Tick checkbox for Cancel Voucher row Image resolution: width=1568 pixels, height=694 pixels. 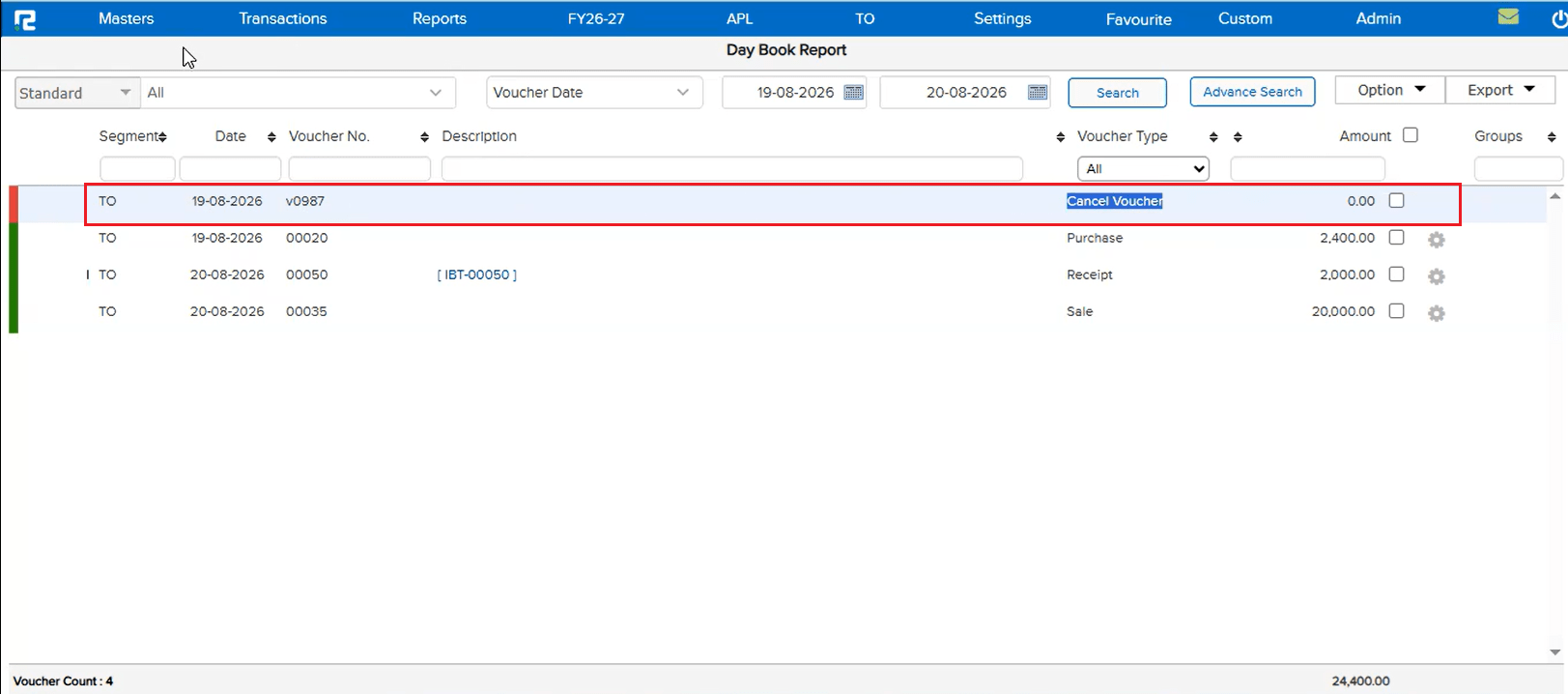point(1396,201)
